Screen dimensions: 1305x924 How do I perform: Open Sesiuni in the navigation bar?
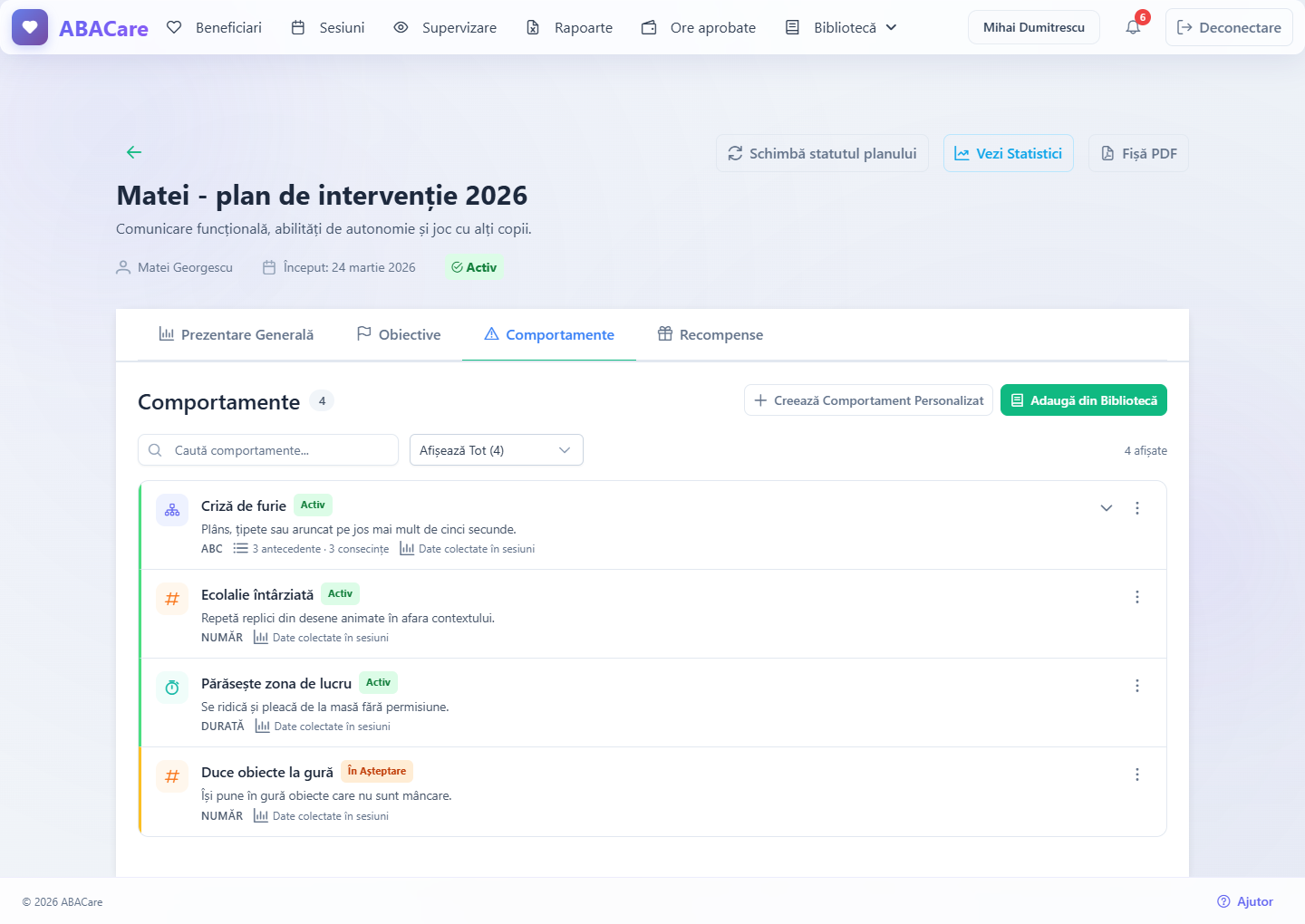click(328, 27)
